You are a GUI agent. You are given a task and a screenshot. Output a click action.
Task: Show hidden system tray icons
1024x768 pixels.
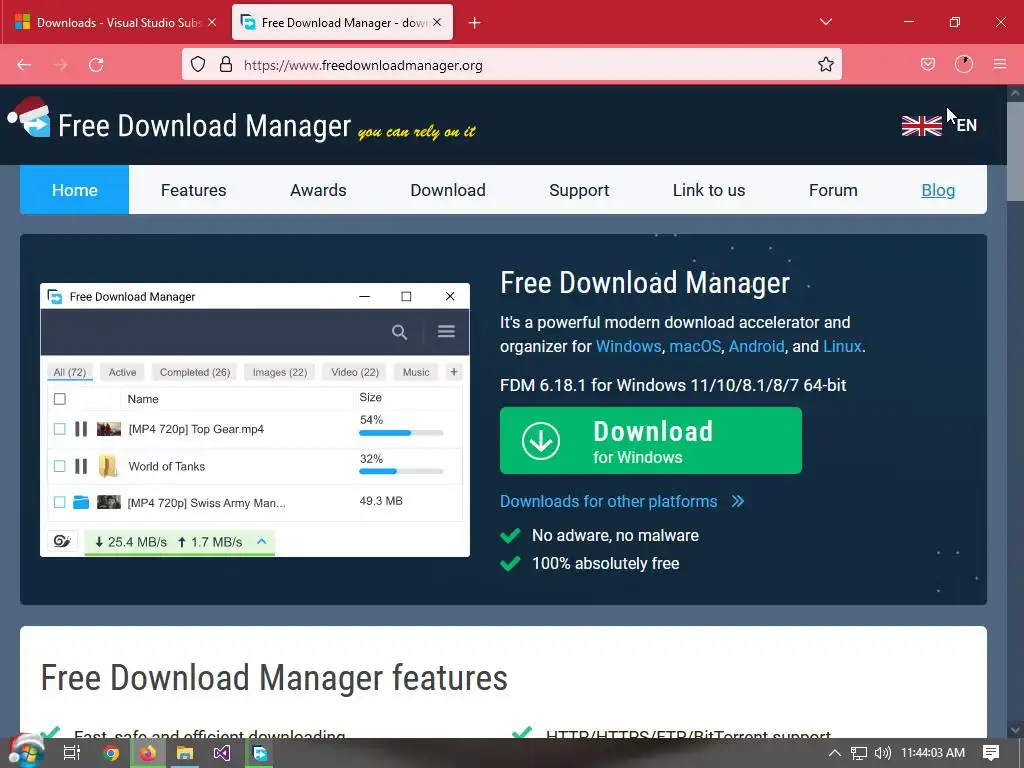coord(834,753)
